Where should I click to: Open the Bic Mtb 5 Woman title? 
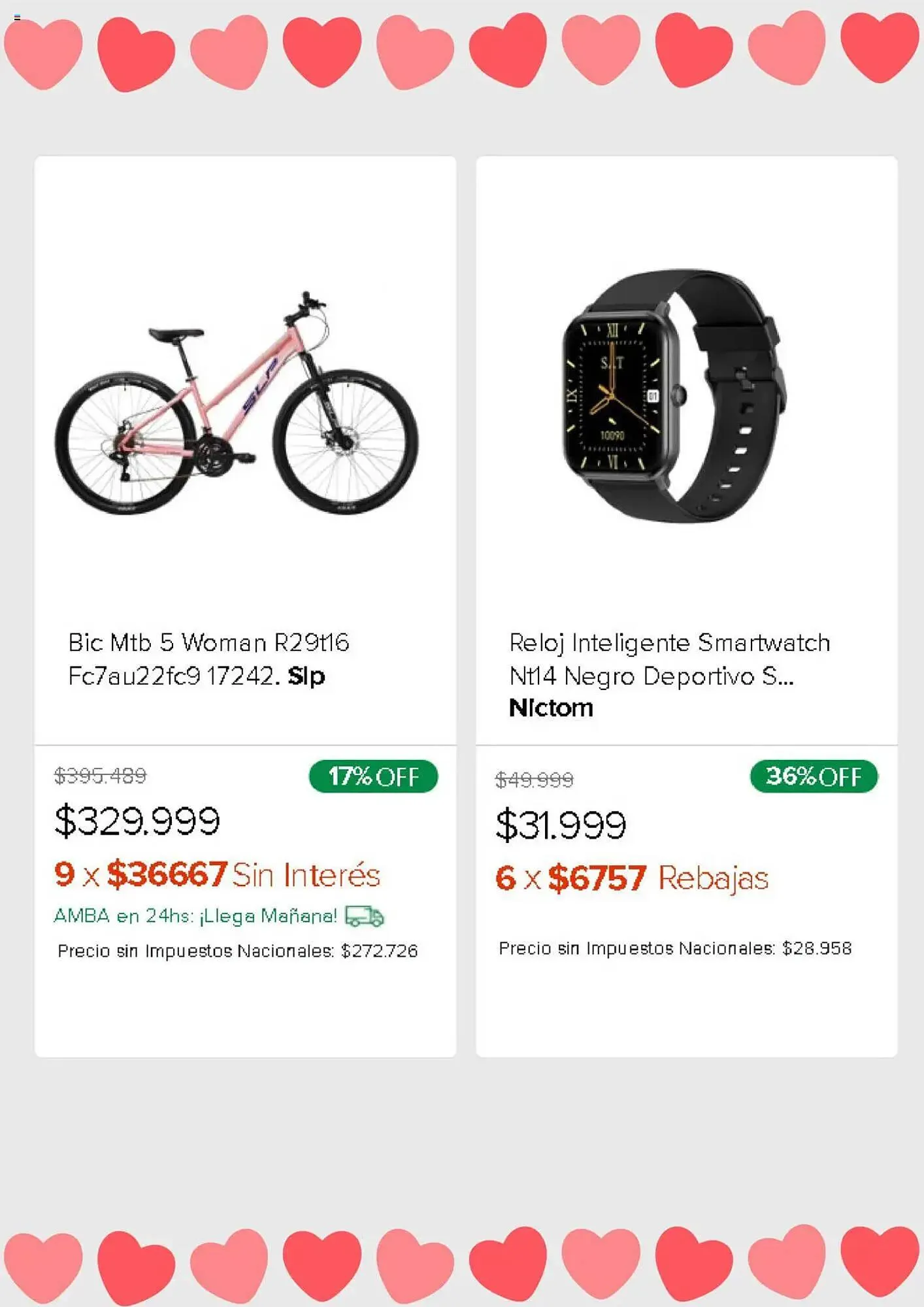click(209, 659)
